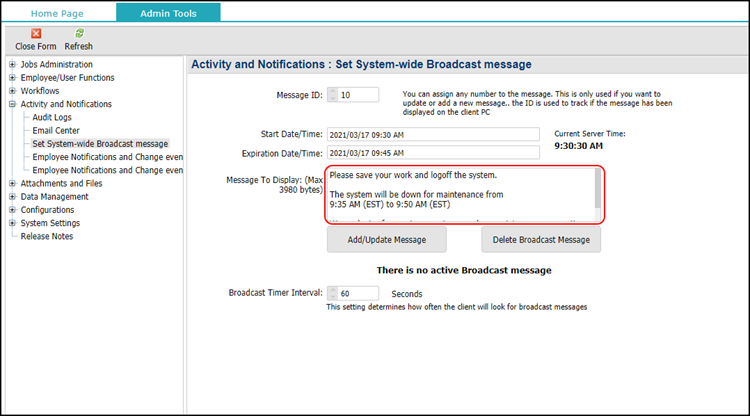Increase Broadcast Timer Interval with up arrow
The image size is (750, 416).
click(x=333, y=290)
